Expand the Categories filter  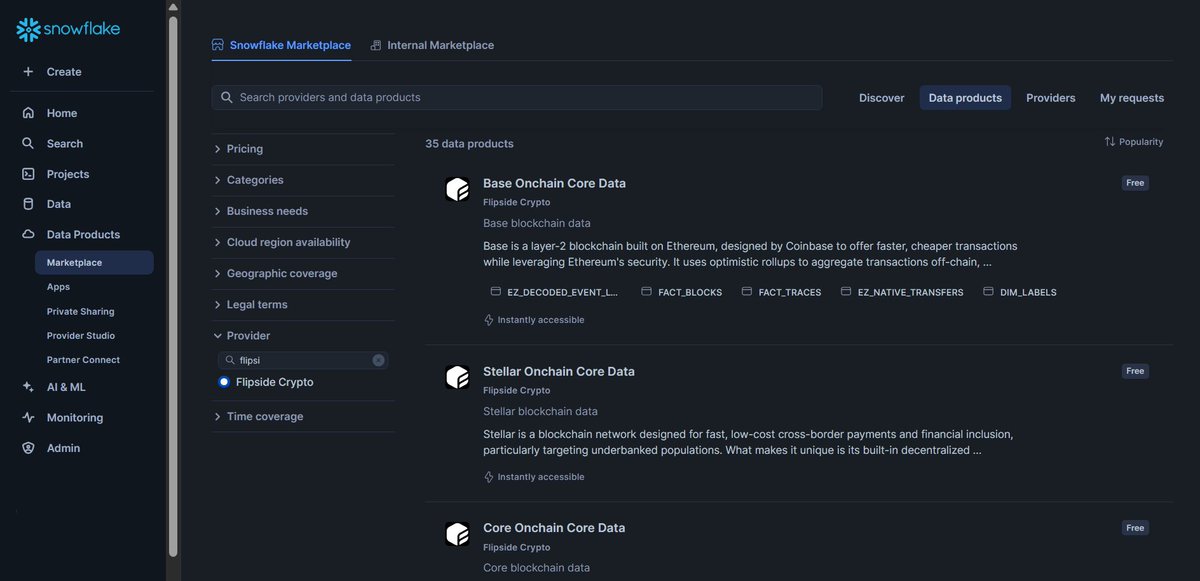click(x=303, y=180)
